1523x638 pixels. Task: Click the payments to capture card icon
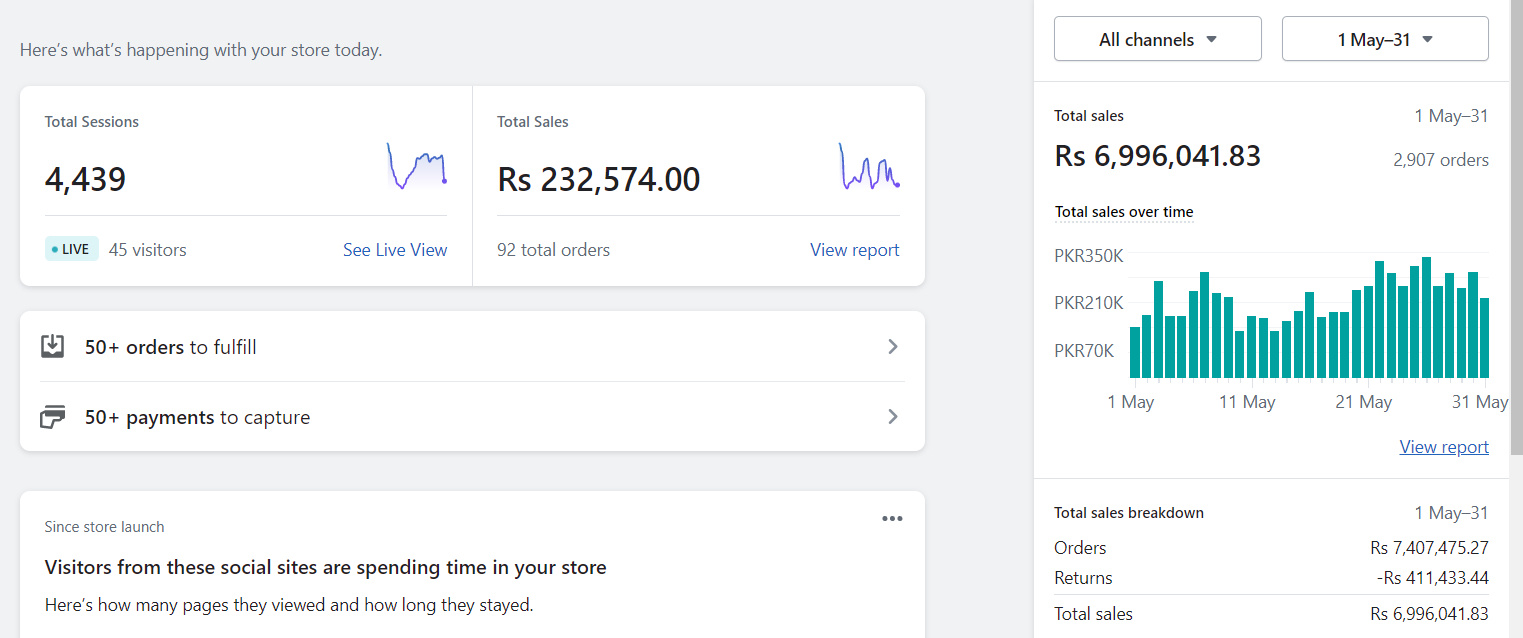[52, 417]
